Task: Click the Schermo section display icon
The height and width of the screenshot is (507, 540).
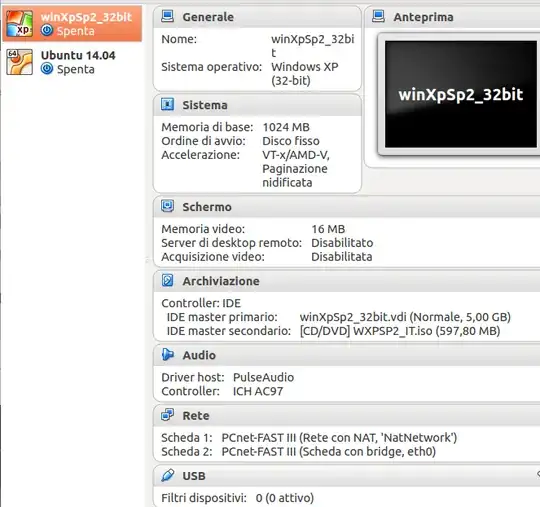Action: [x=168, y=206]
